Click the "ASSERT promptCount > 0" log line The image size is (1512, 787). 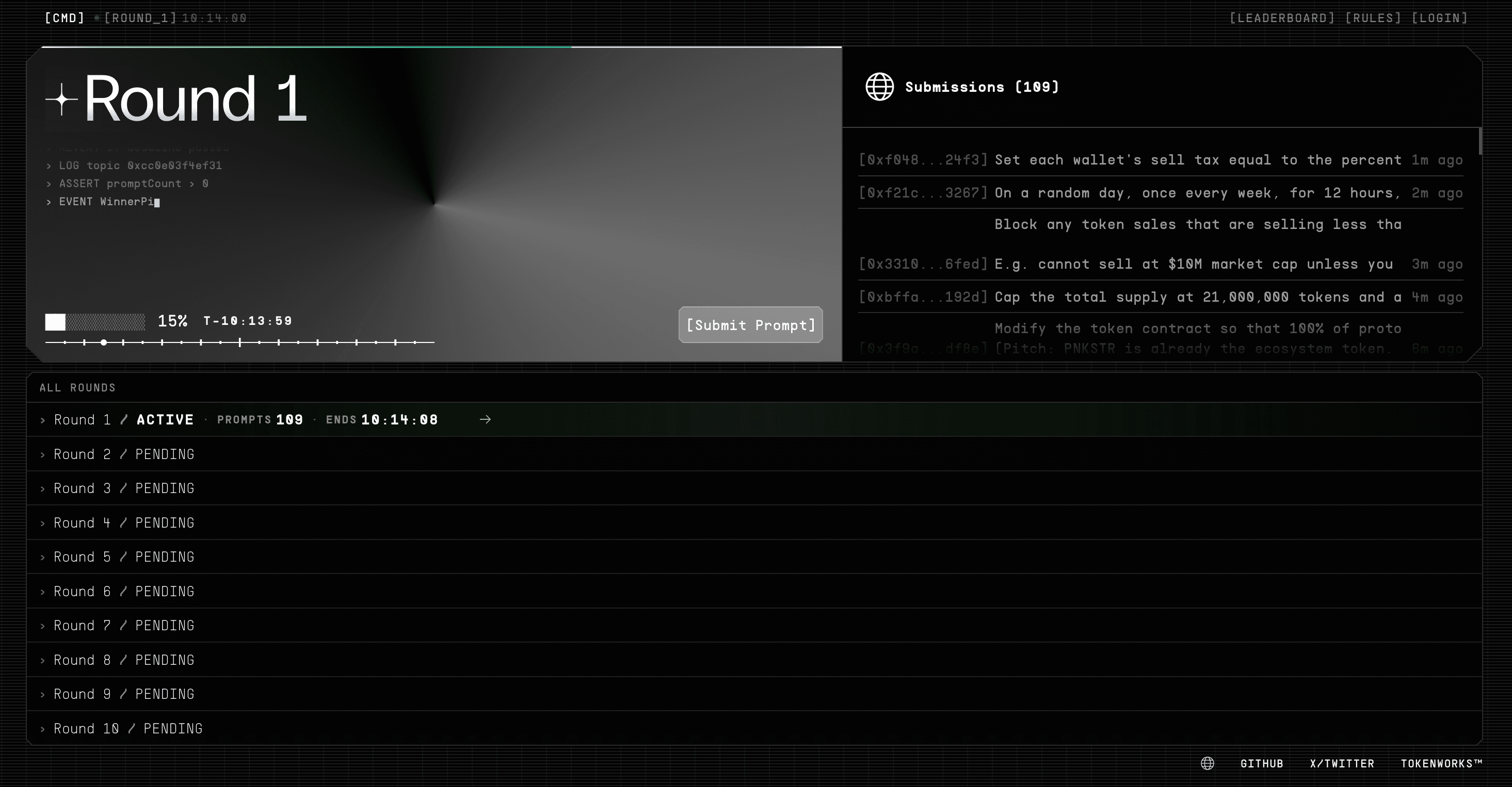(x=127, y=184)
